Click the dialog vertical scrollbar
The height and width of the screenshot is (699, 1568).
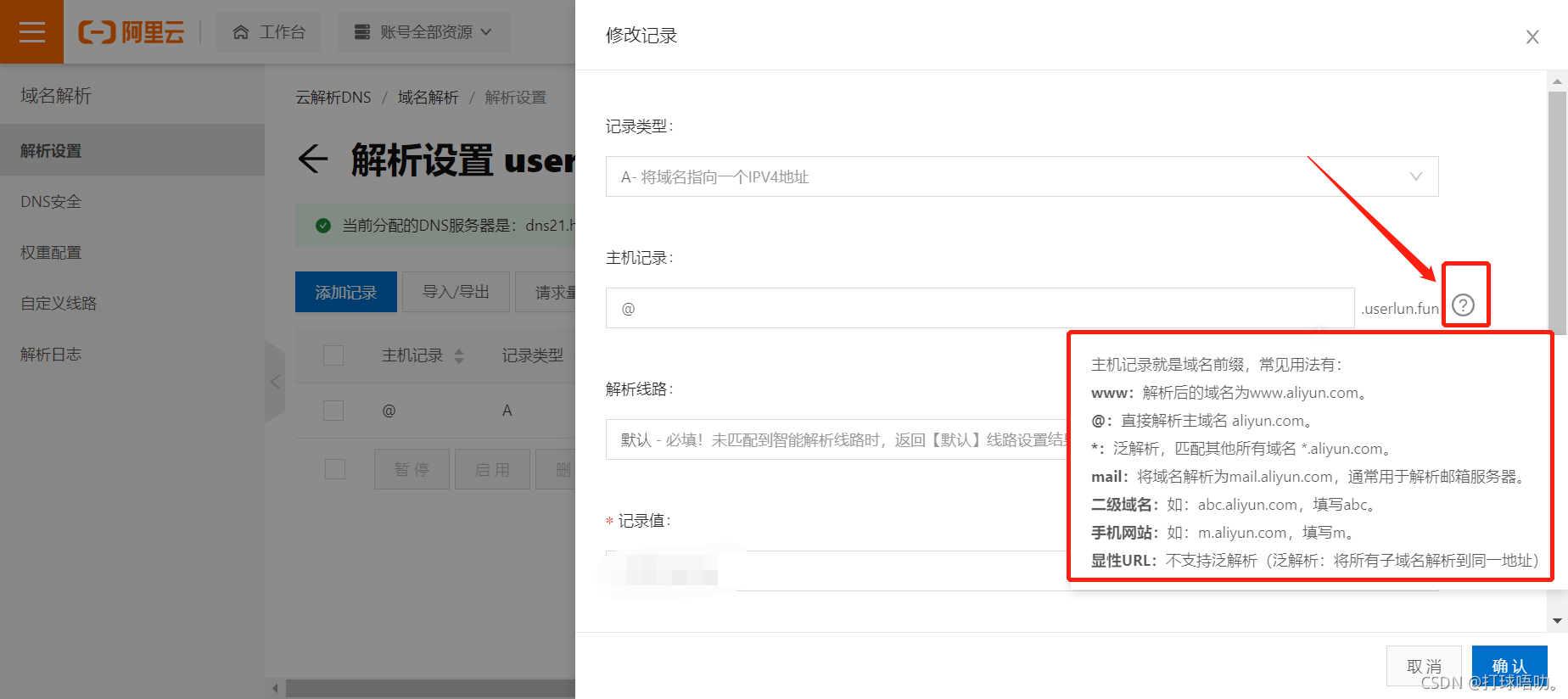[x=1557, y=212]
